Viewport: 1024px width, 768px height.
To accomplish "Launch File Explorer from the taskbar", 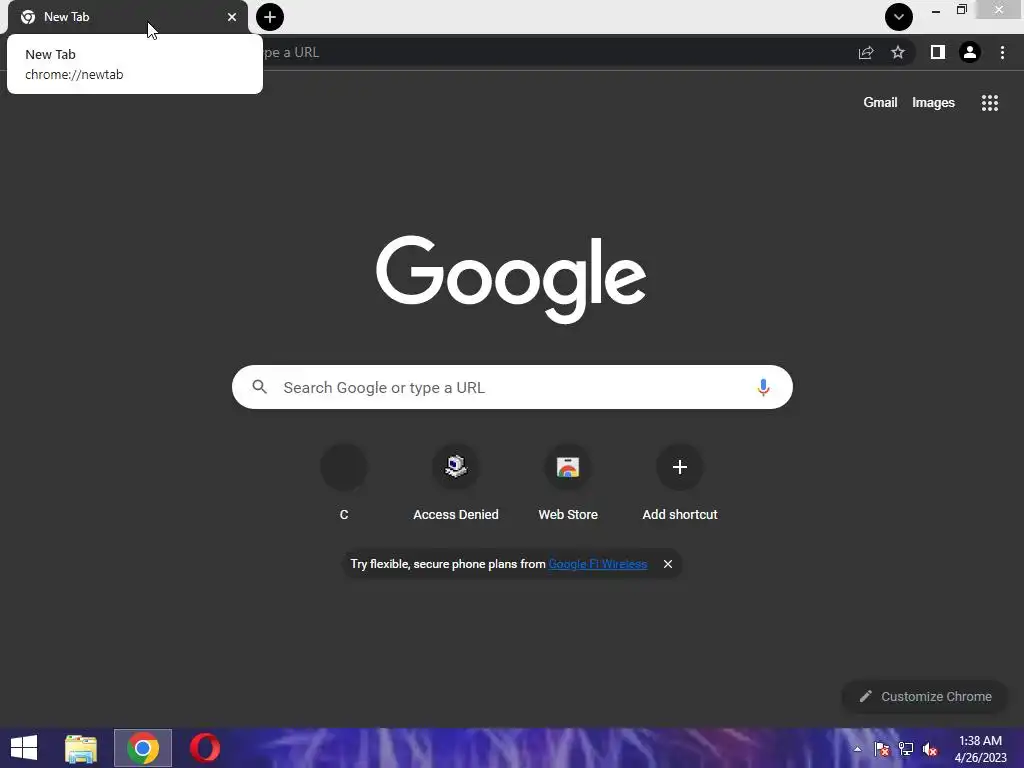I will (81, 748).
